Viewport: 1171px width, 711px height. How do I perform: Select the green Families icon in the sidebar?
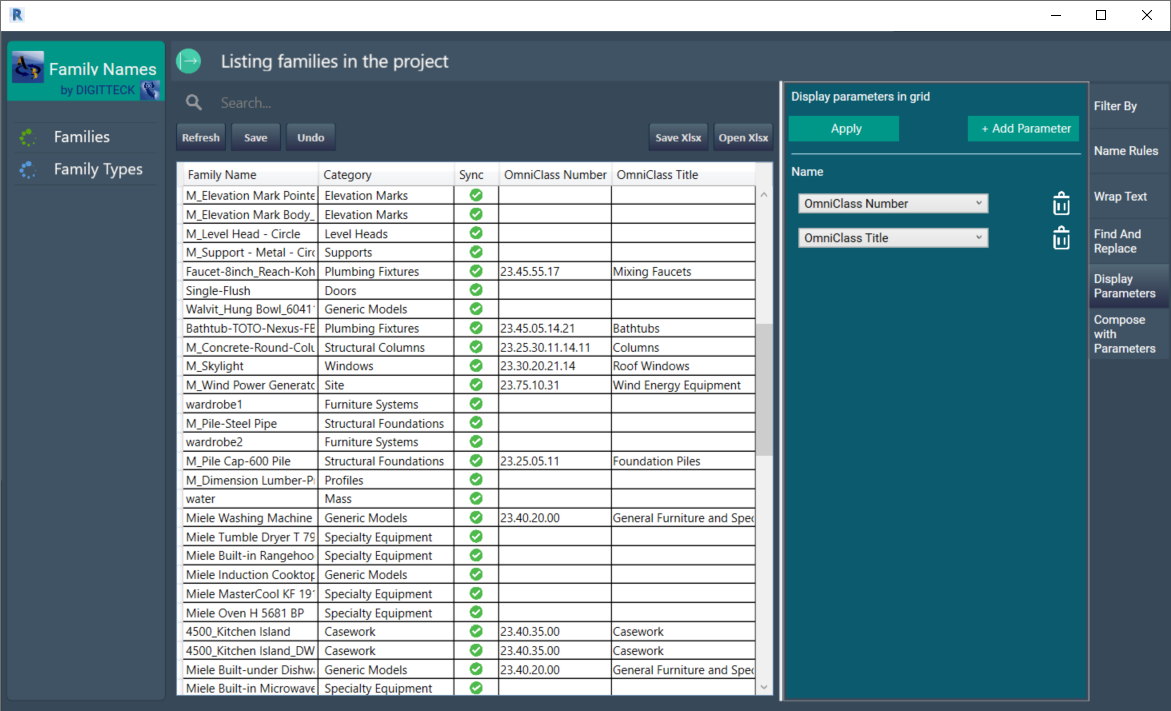27,136
